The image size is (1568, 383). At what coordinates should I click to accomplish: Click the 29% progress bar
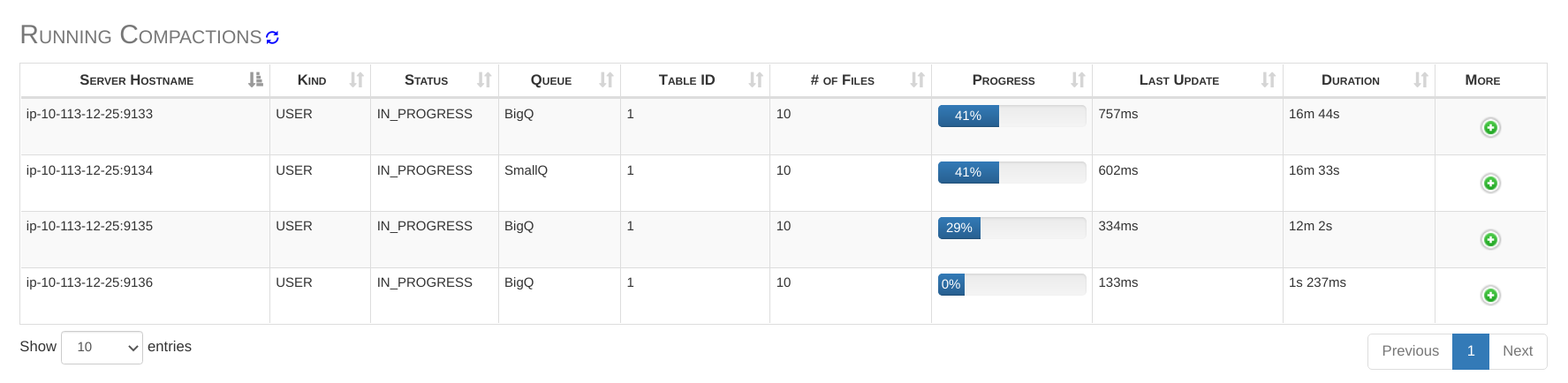tap(1011, 229)
